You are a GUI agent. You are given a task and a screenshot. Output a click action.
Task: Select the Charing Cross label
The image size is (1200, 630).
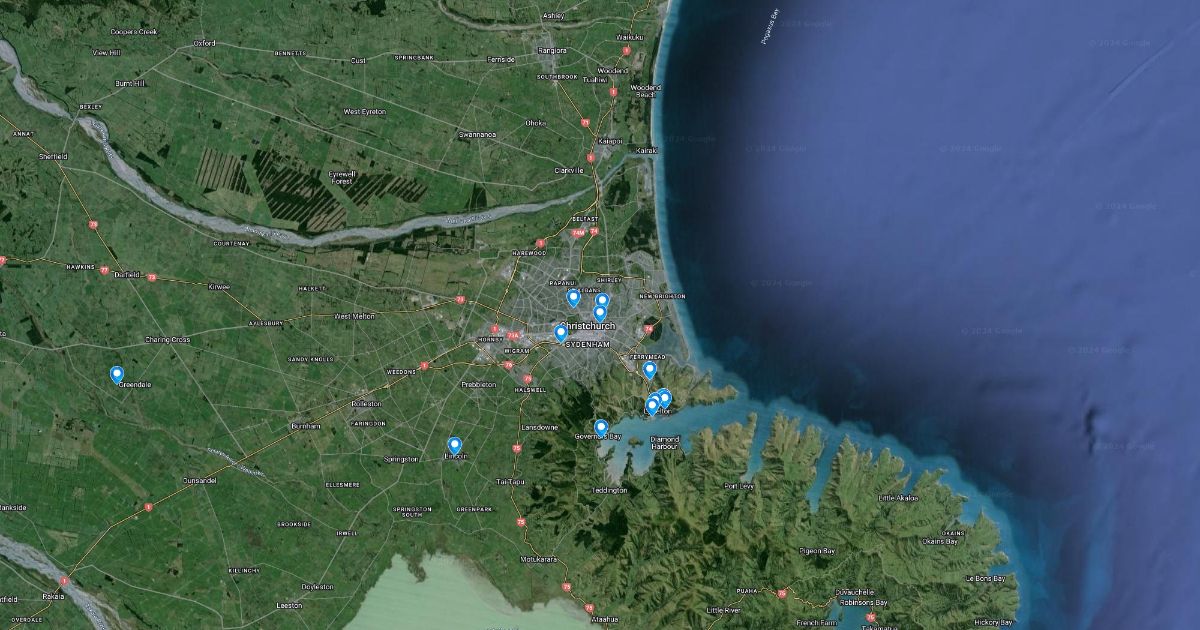(x=167, y=339)
